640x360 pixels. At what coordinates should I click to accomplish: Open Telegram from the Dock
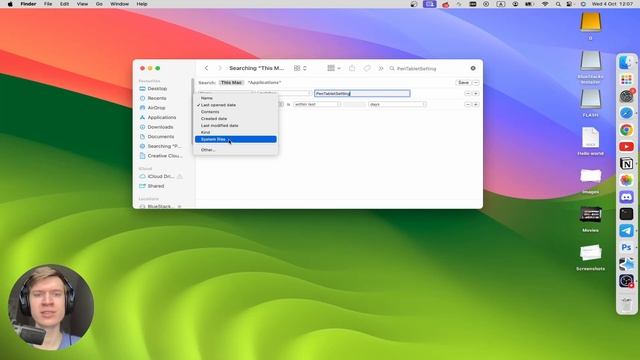[x=626, y=231]
